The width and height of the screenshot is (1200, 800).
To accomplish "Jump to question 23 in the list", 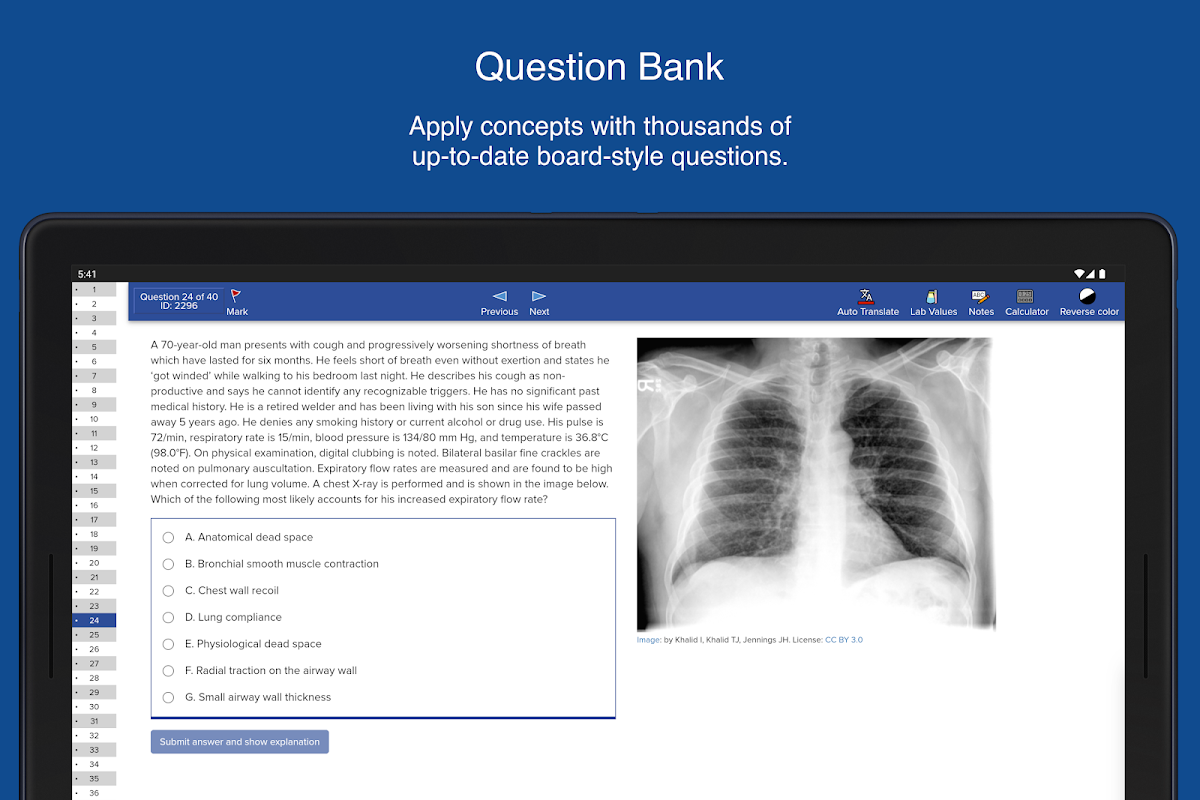I will point(94,606).
